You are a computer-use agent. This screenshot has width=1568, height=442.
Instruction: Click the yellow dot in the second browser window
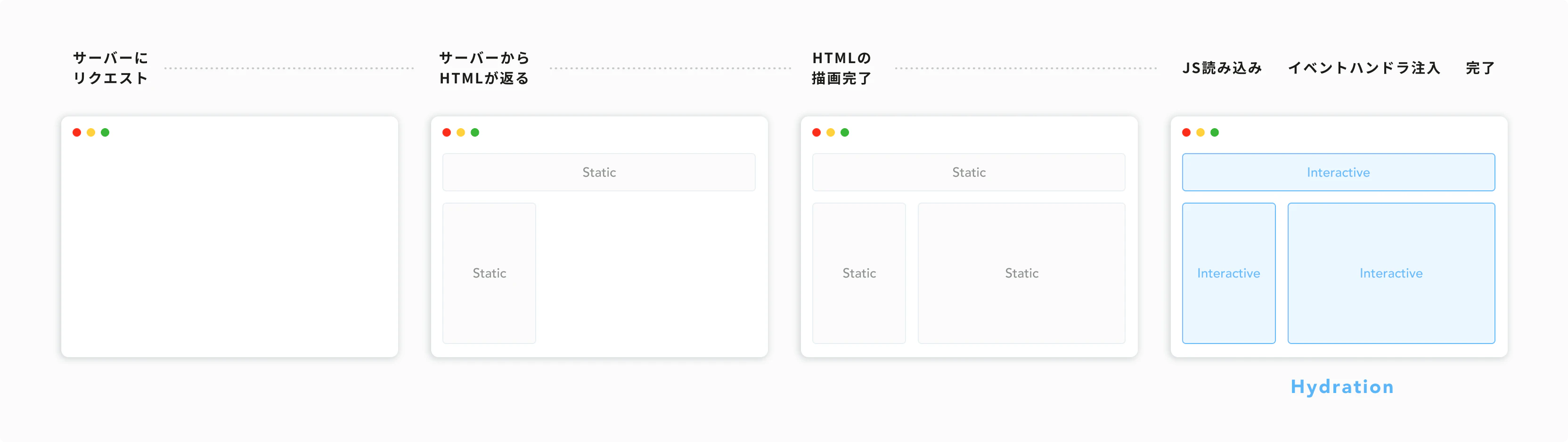(x=461, y=132)
